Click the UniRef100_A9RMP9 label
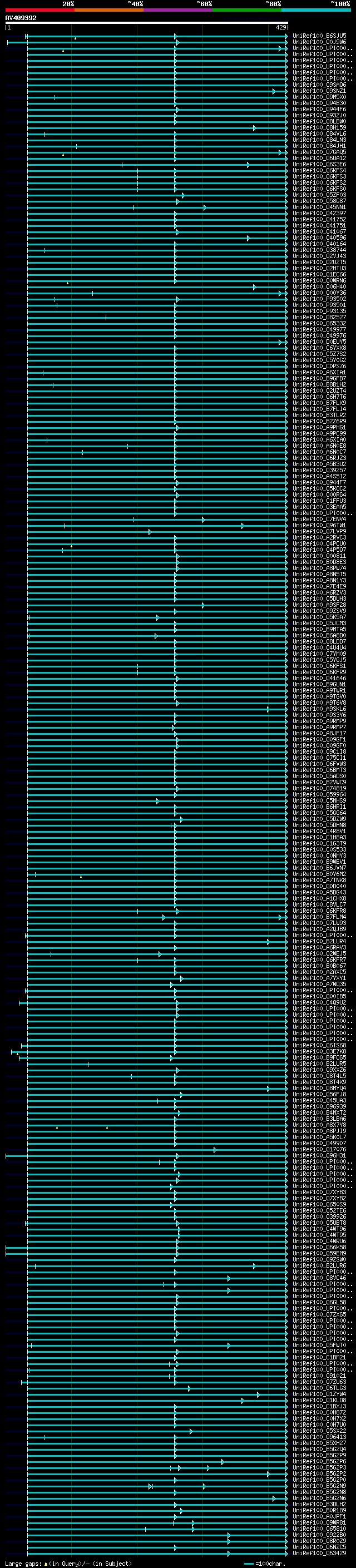This screenshot has width=356, height=1568. [x=319, y=721]
